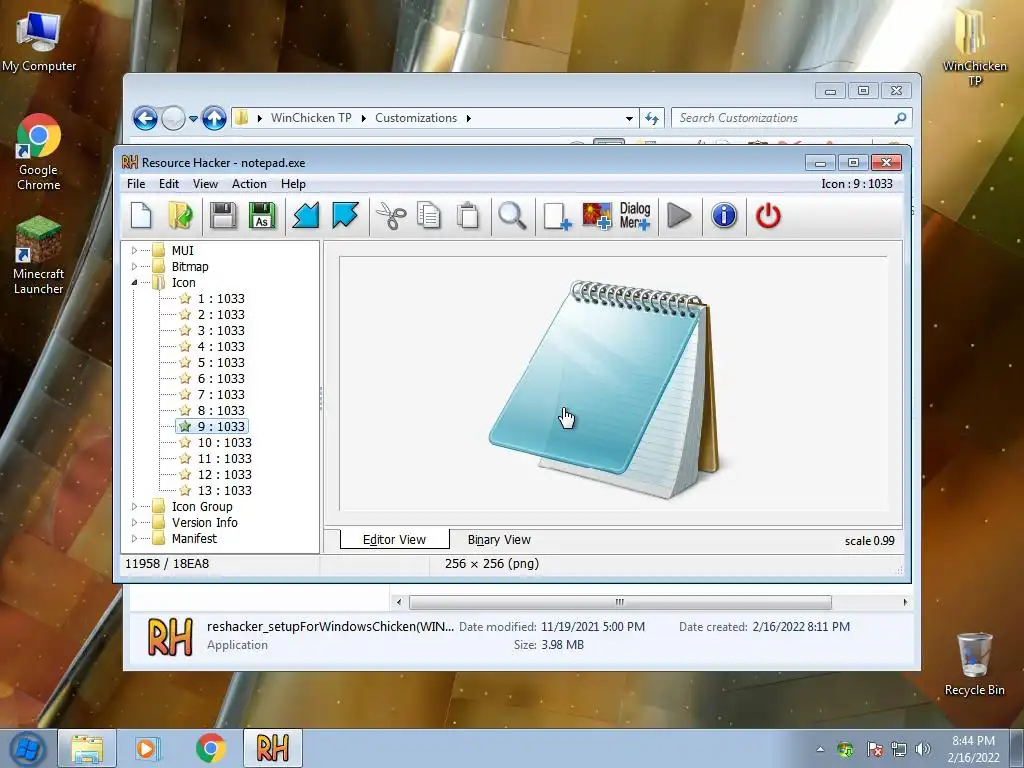Click the Explorer scrollbar left arrow
The image size is (1024, 768).
pyautogui.click(x=399, y=601)
